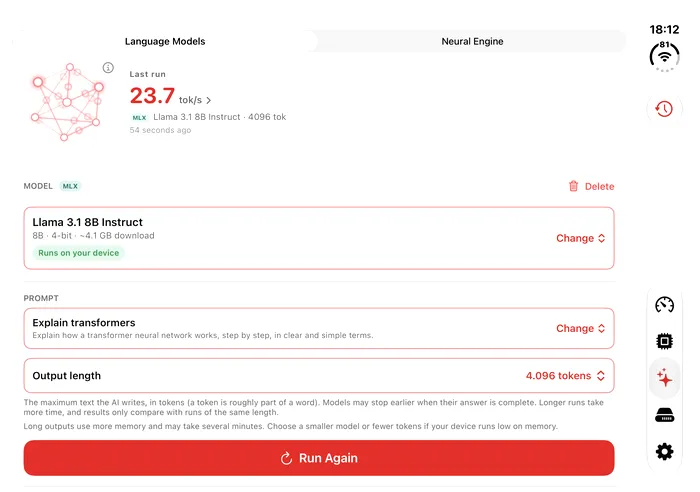Click the Run Again button

click(x=319, y=458)
